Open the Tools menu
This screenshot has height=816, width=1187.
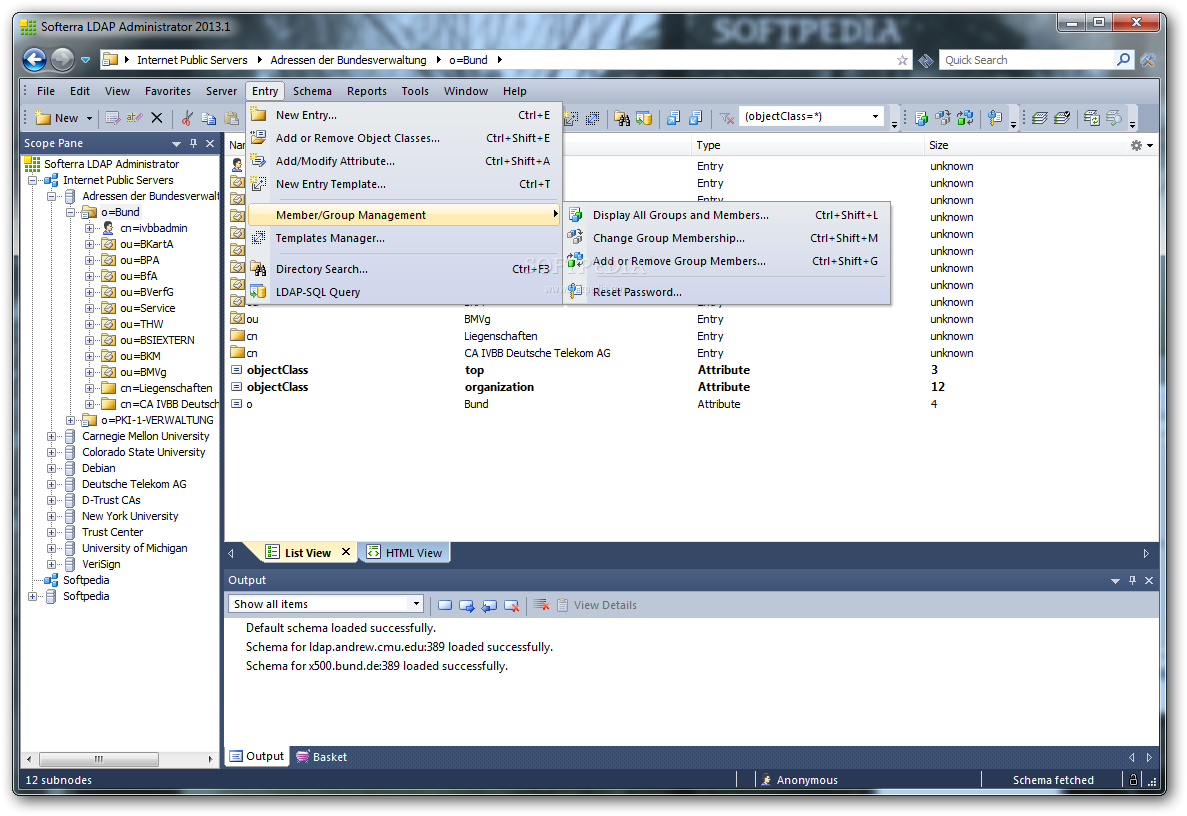click(415, 91)
